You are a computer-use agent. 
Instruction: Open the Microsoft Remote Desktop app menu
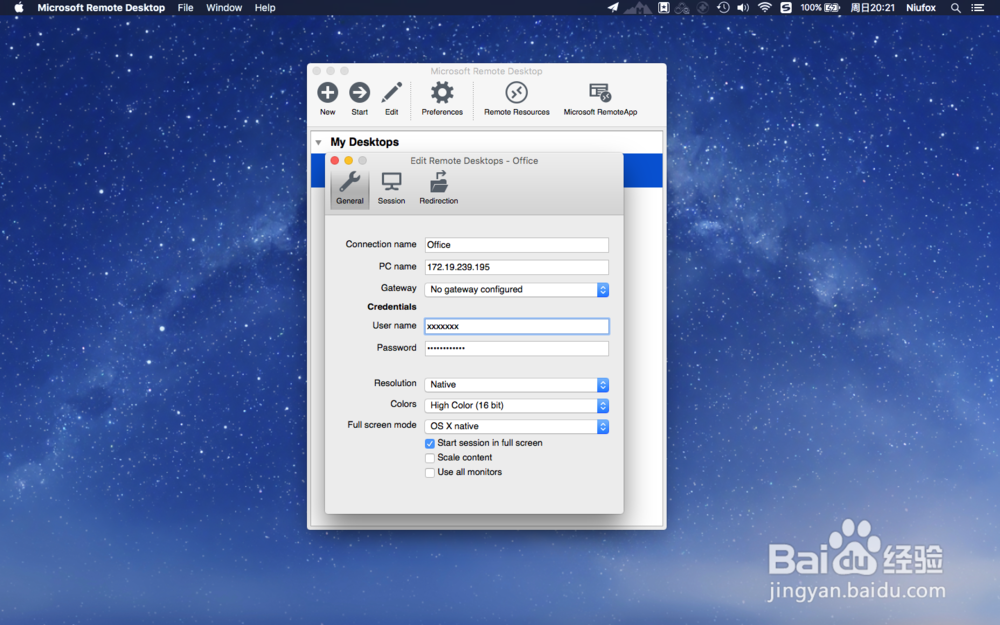tap(101, 8)
